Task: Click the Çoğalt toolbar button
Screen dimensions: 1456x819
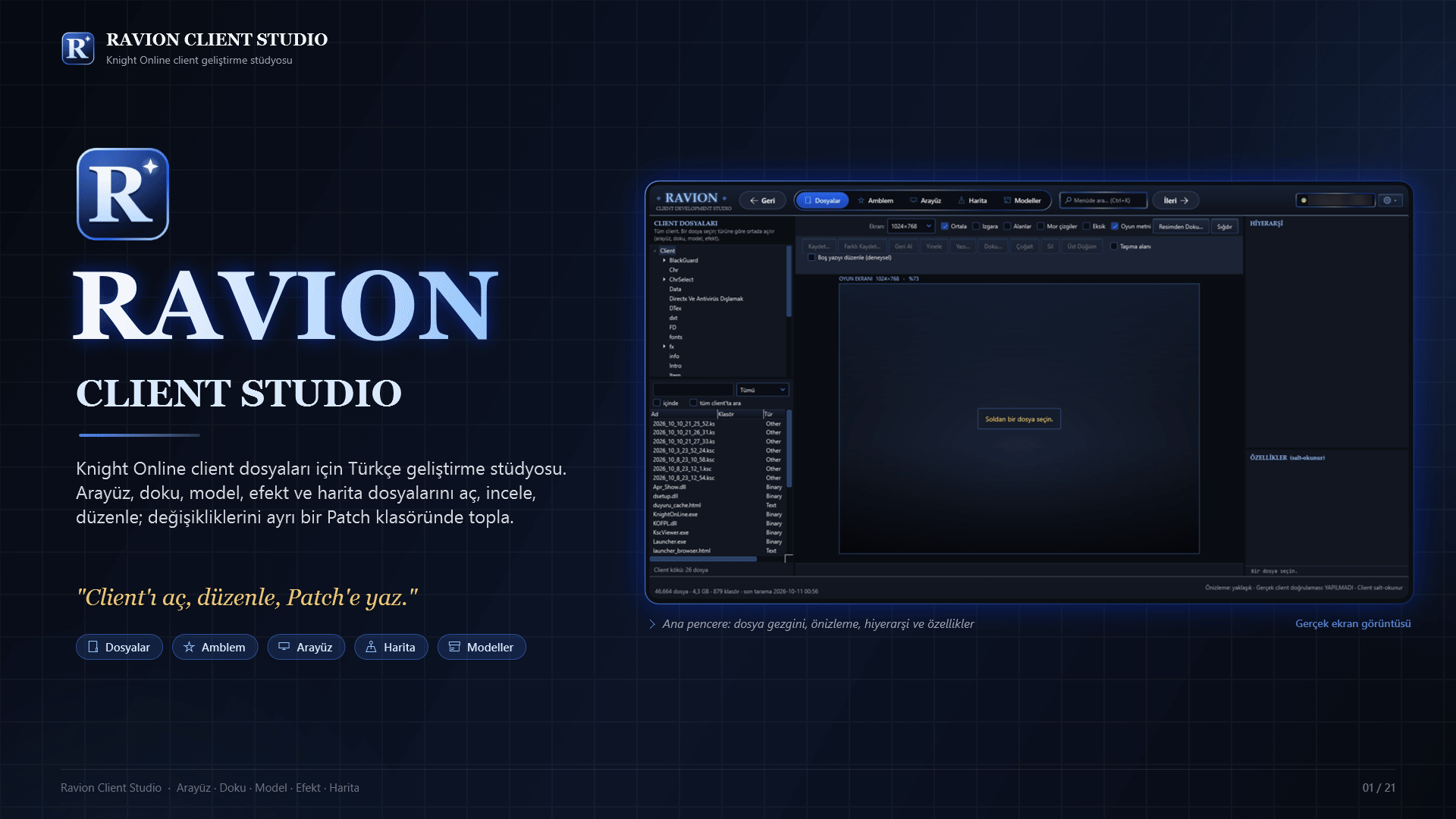Action: [x=1025, y=246]
